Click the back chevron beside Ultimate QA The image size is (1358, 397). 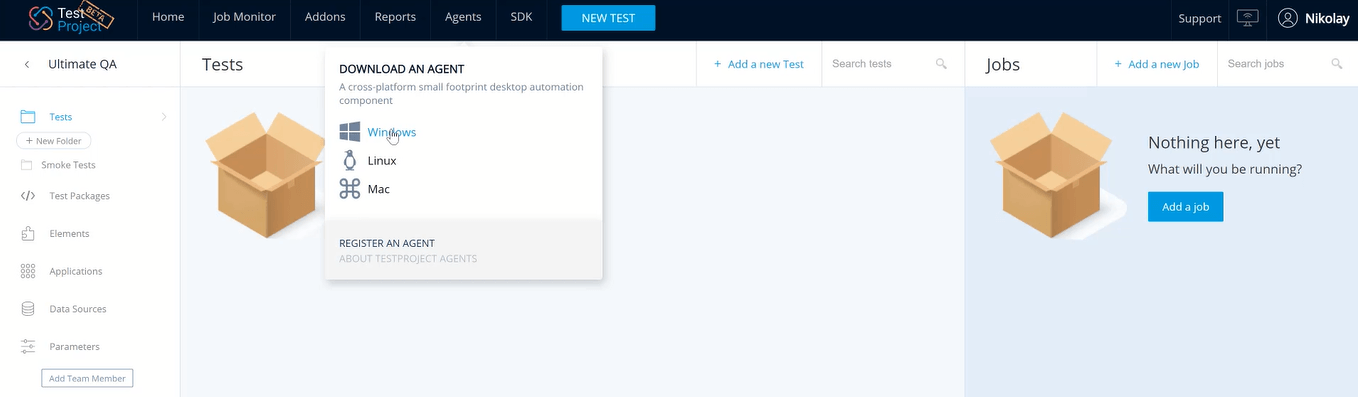[x=27, y=64]
